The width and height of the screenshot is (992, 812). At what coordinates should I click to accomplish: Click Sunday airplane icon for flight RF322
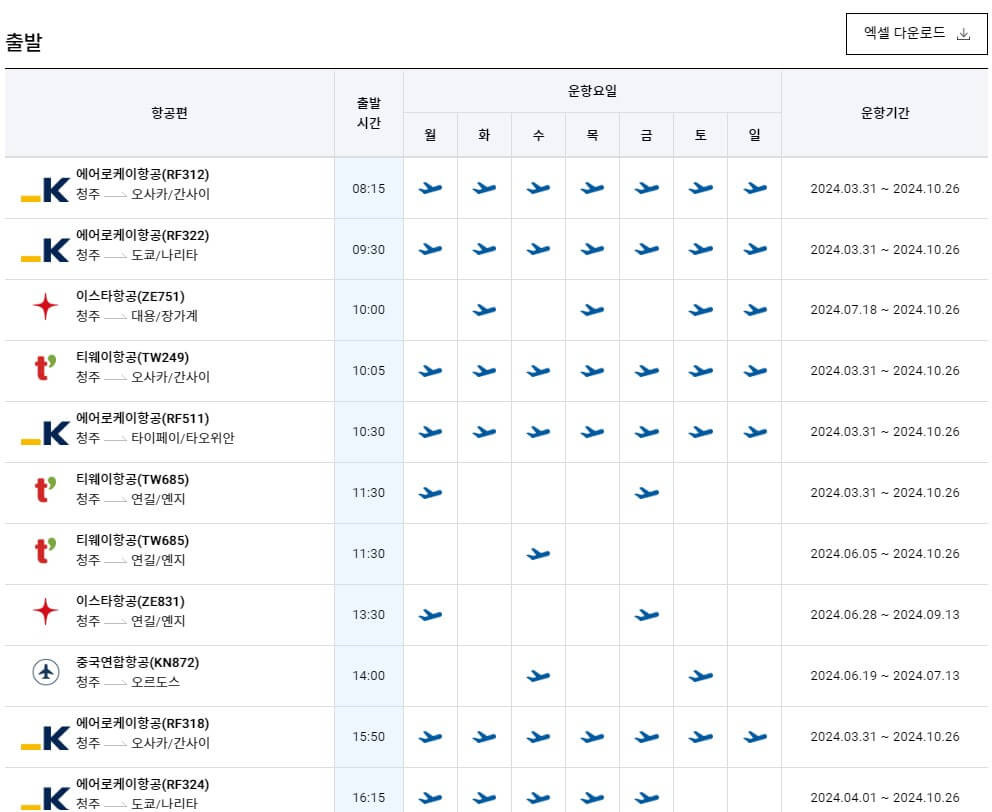(x=753, y=248)
